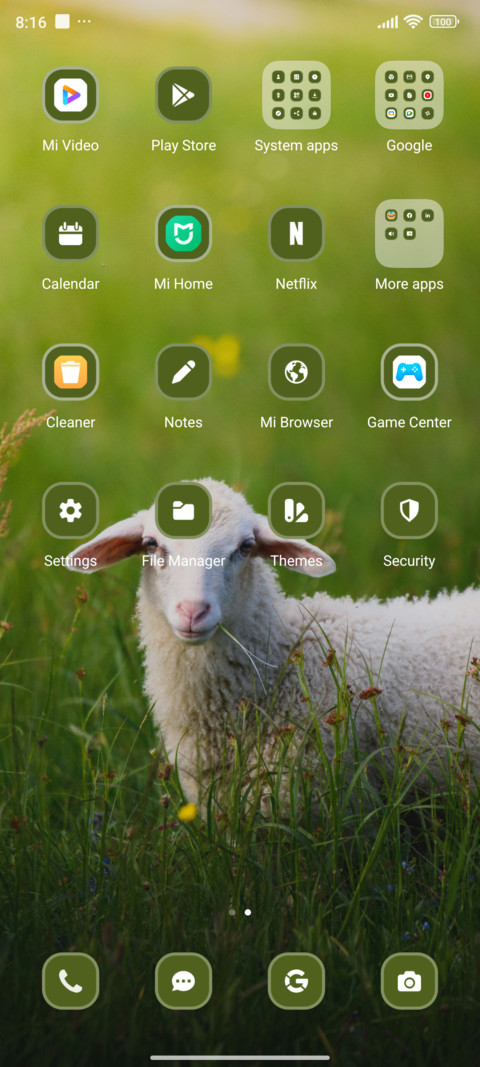Tap the "System apps" label

pos(296,146)
